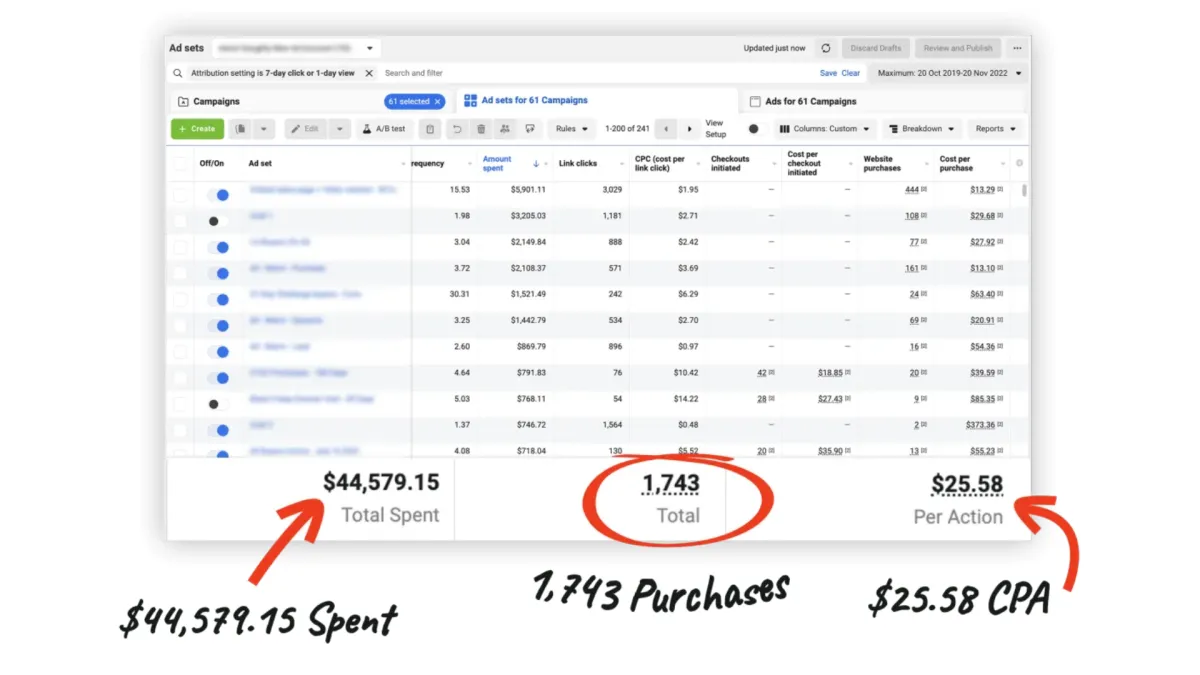Check the box for $791.83 row
Image resolution: width=1200 pixels, height=675 pixels.
[180, 378]
